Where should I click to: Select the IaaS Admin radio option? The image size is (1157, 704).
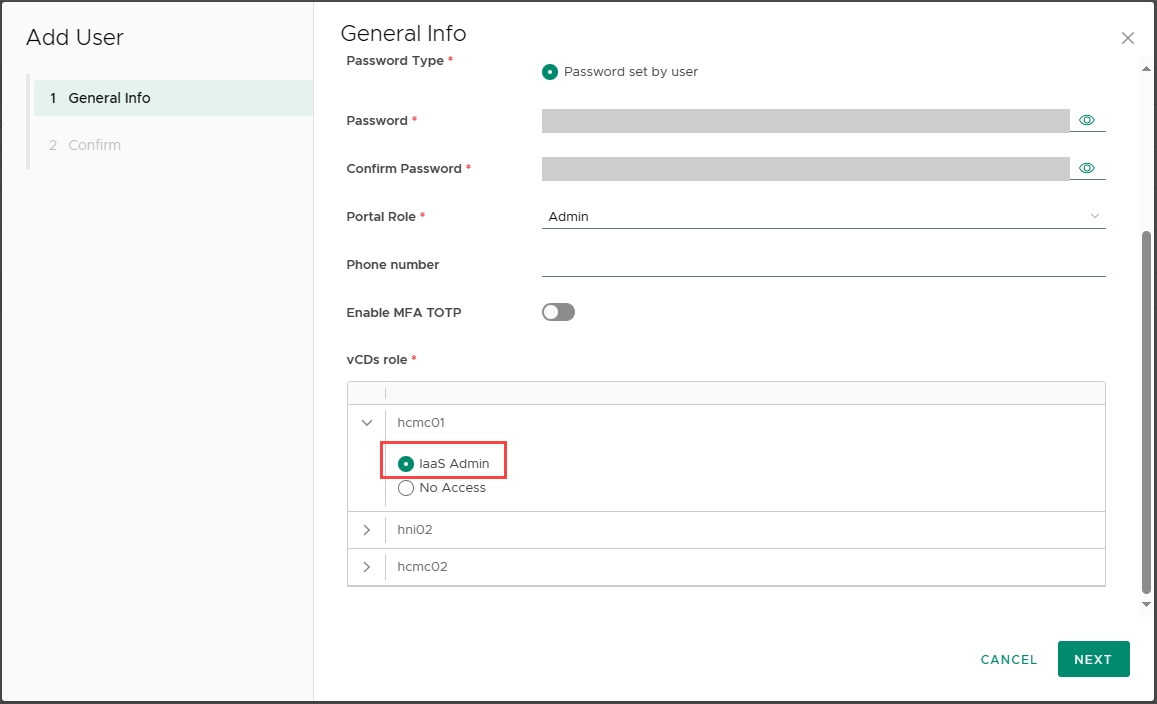(x=406, y=464)
